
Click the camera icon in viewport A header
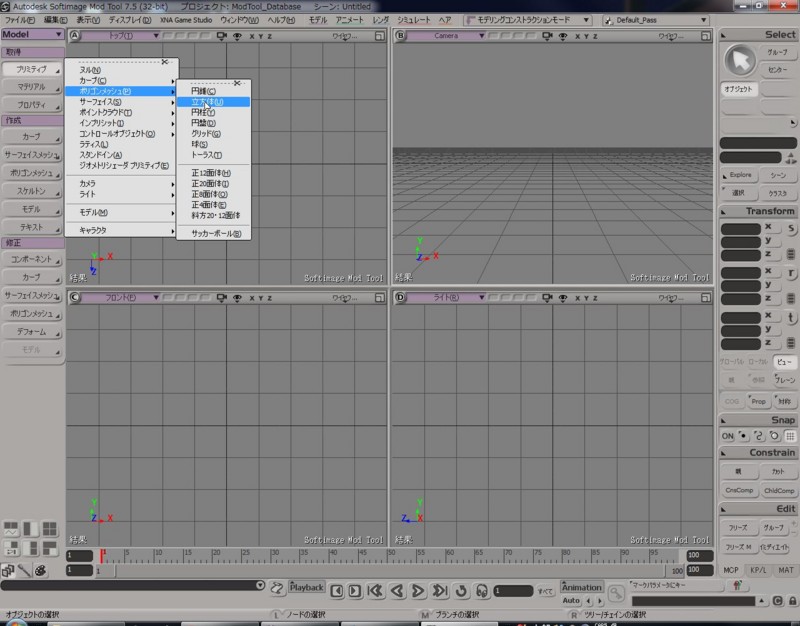coord(221,36)
